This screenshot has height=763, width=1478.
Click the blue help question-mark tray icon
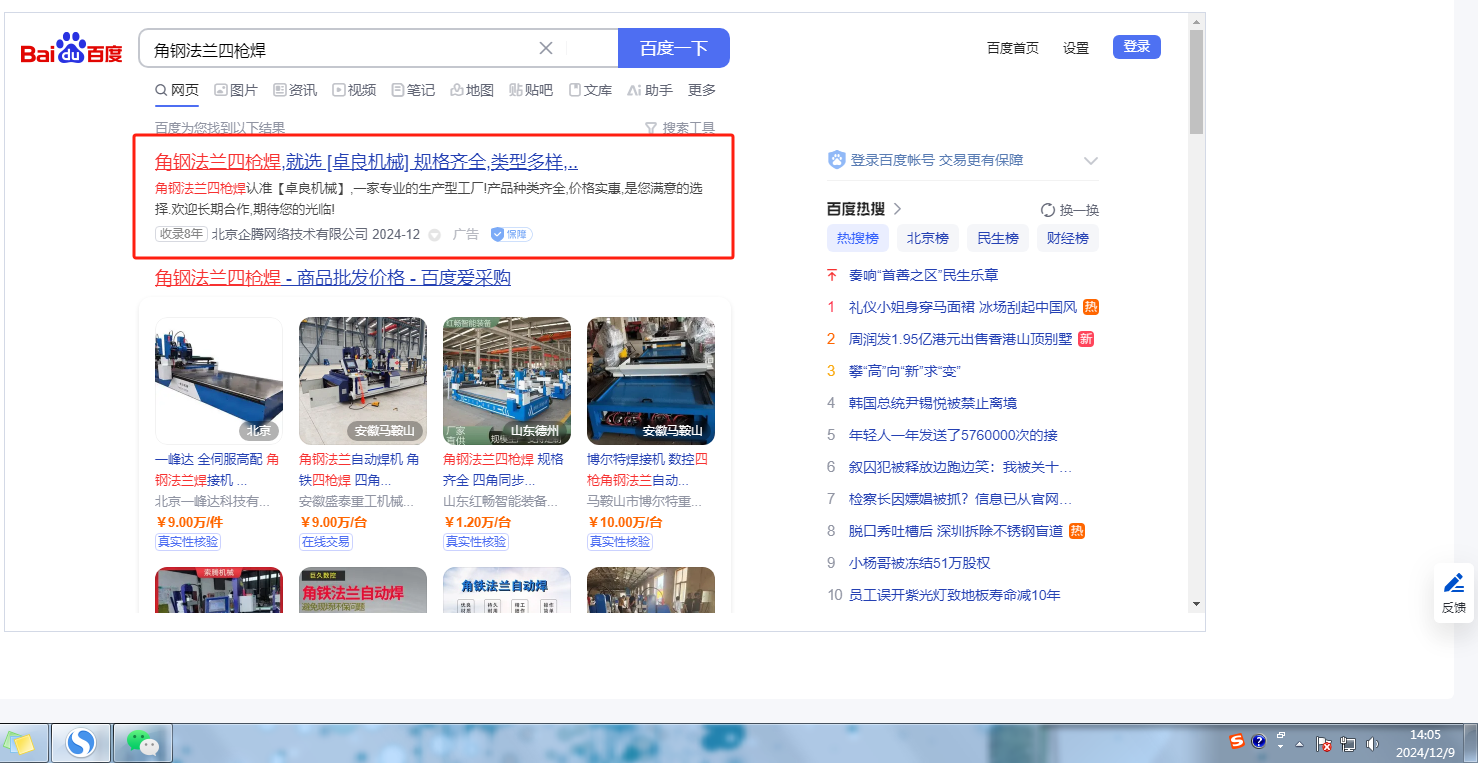point(1259,741)
